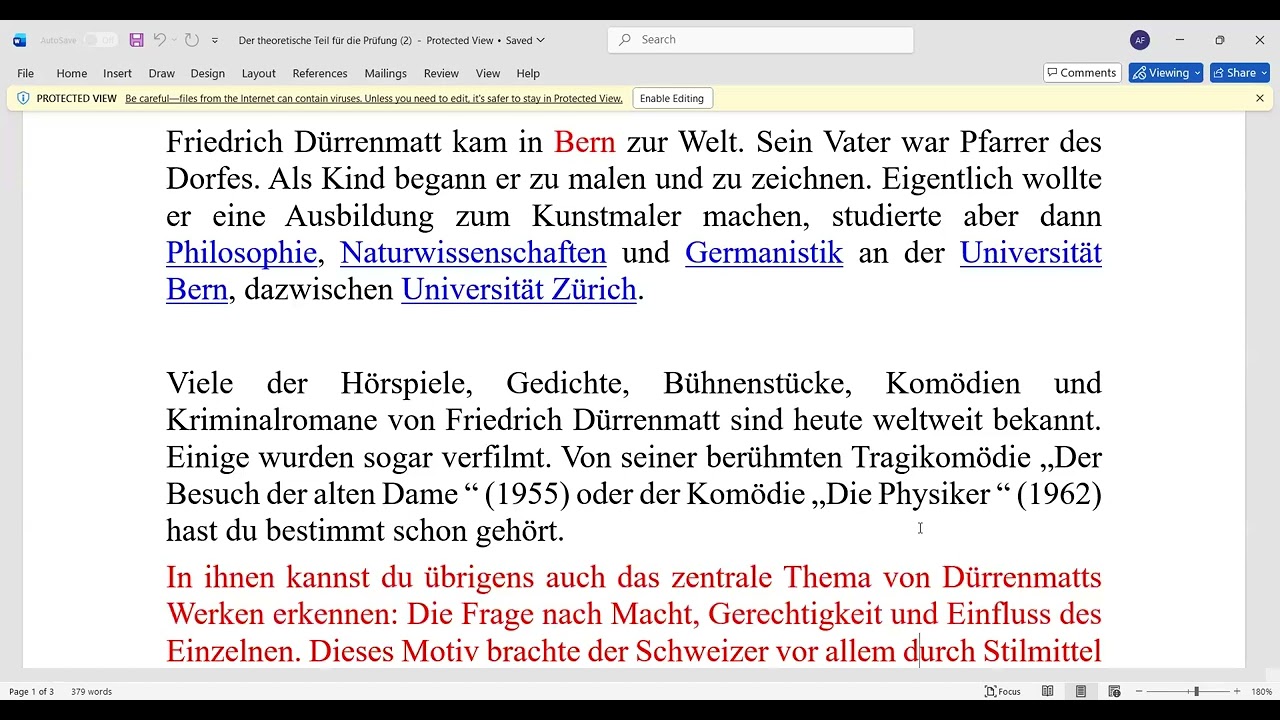This screenshot has height=720, width=1280.
Task: Go to the Design tab
Action: pyautogui.click(x=208, y=73)
